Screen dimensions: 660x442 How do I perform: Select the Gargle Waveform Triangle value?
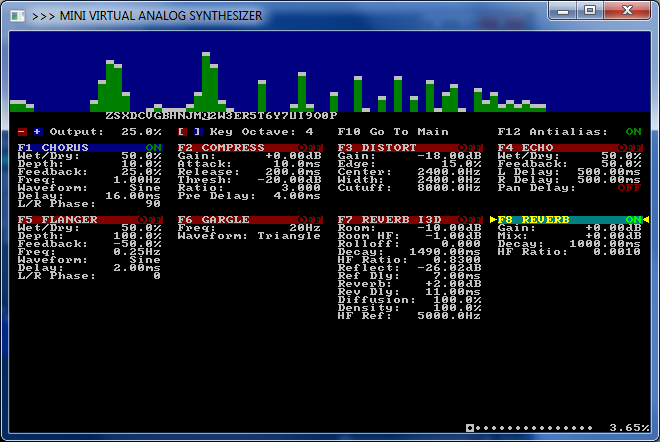pyautogui.click(x=285, y=235)
